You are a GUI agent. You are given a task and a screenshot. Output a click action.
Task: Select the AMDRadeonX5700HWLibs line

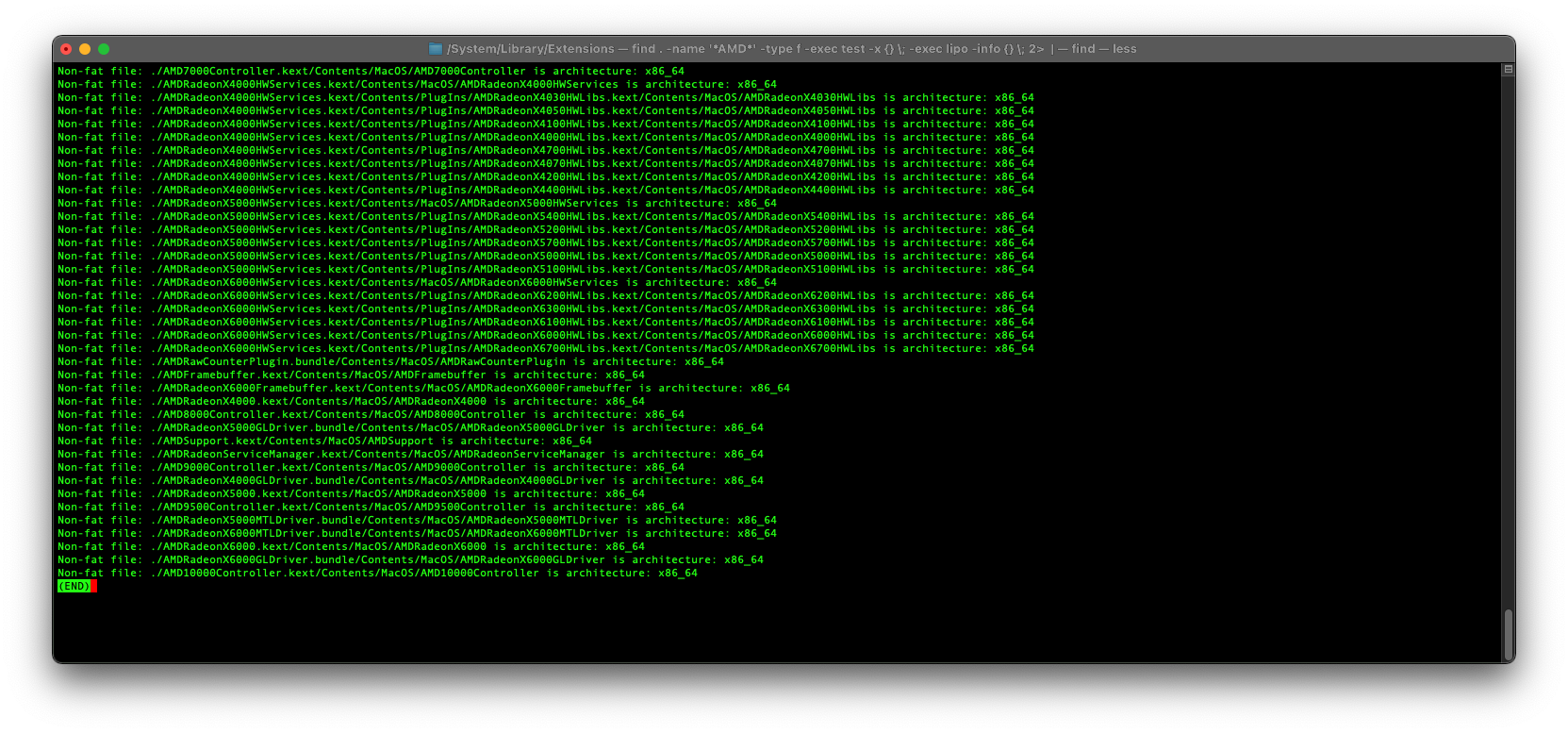(x=546, y=242)
